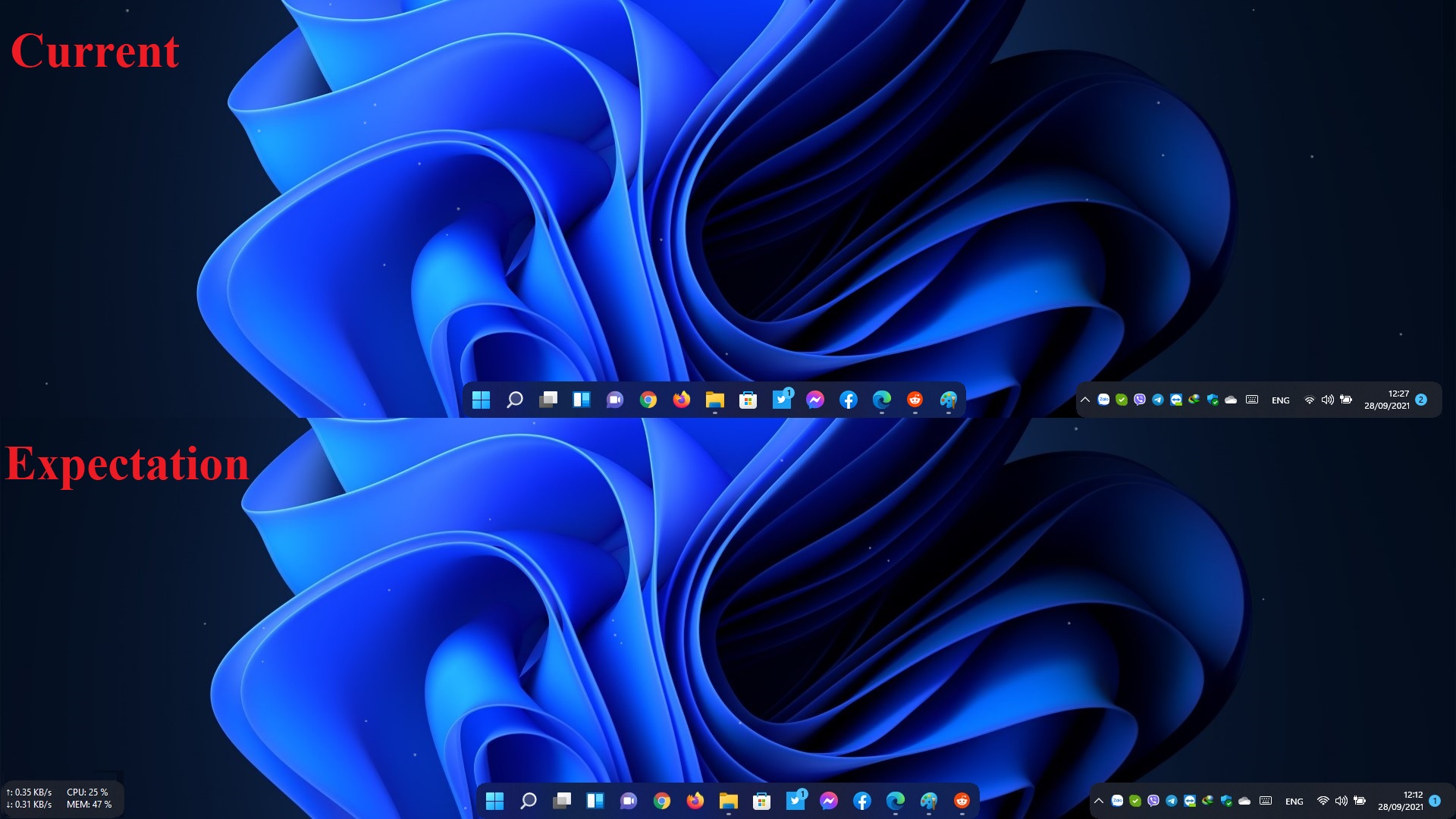Open Task View in the Current taskbar
This screenshot has width=1456, height=819.
click(x=548, y=400)
